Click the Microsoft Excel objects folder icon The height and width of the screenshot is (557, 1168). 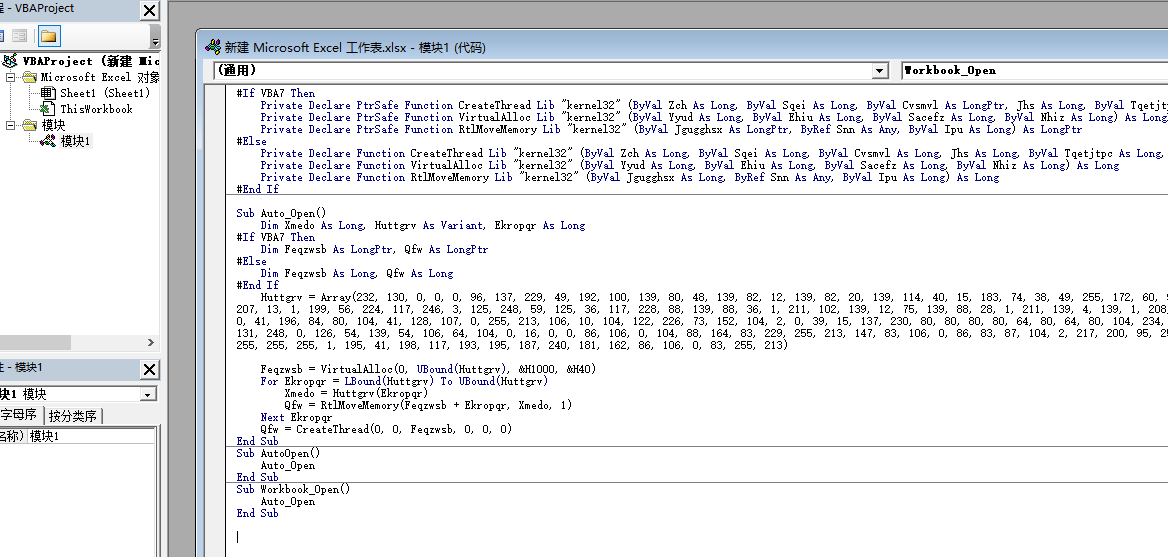point(30,77)
